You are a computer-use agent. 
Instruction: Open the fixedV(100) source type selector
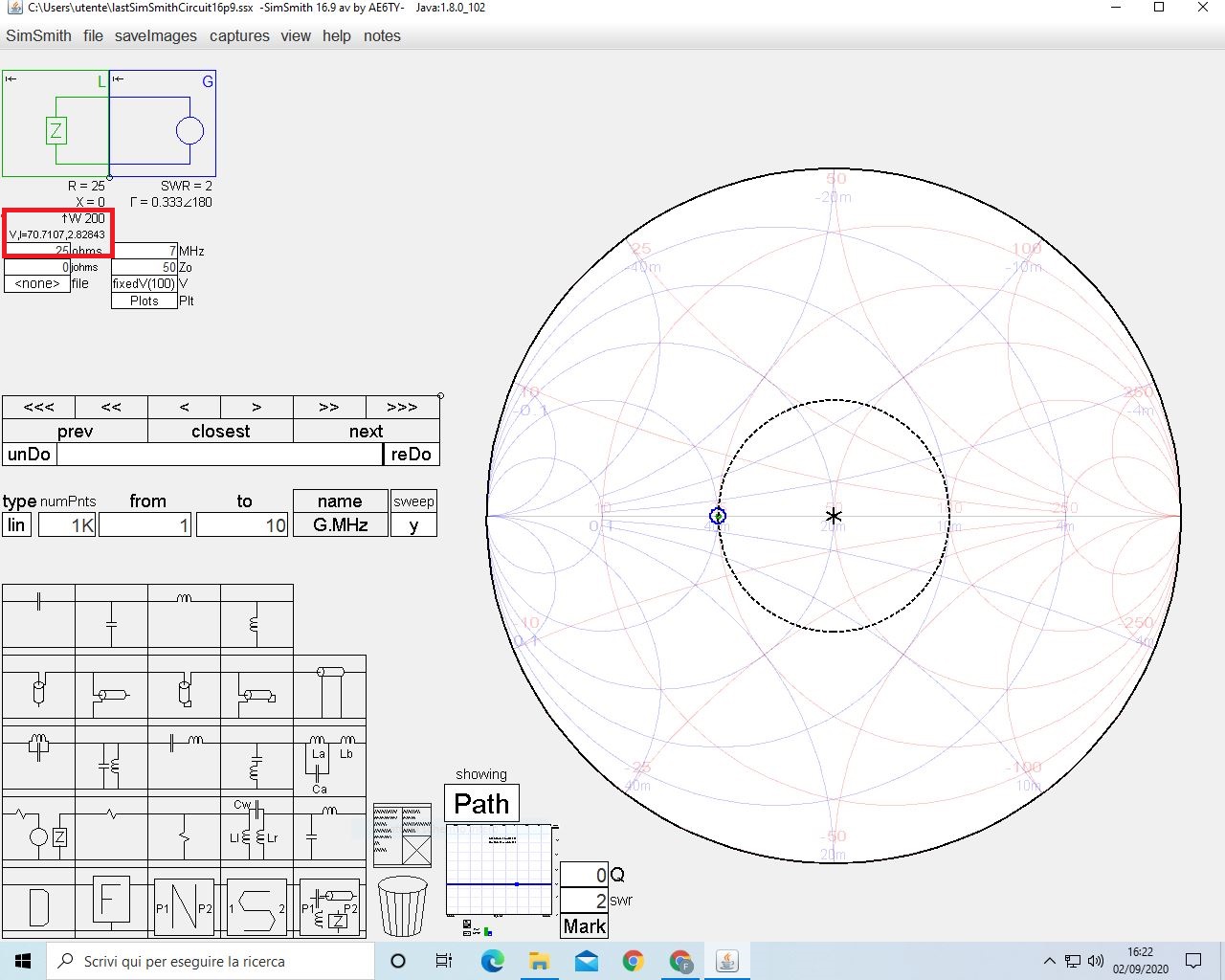click(145, 283)
